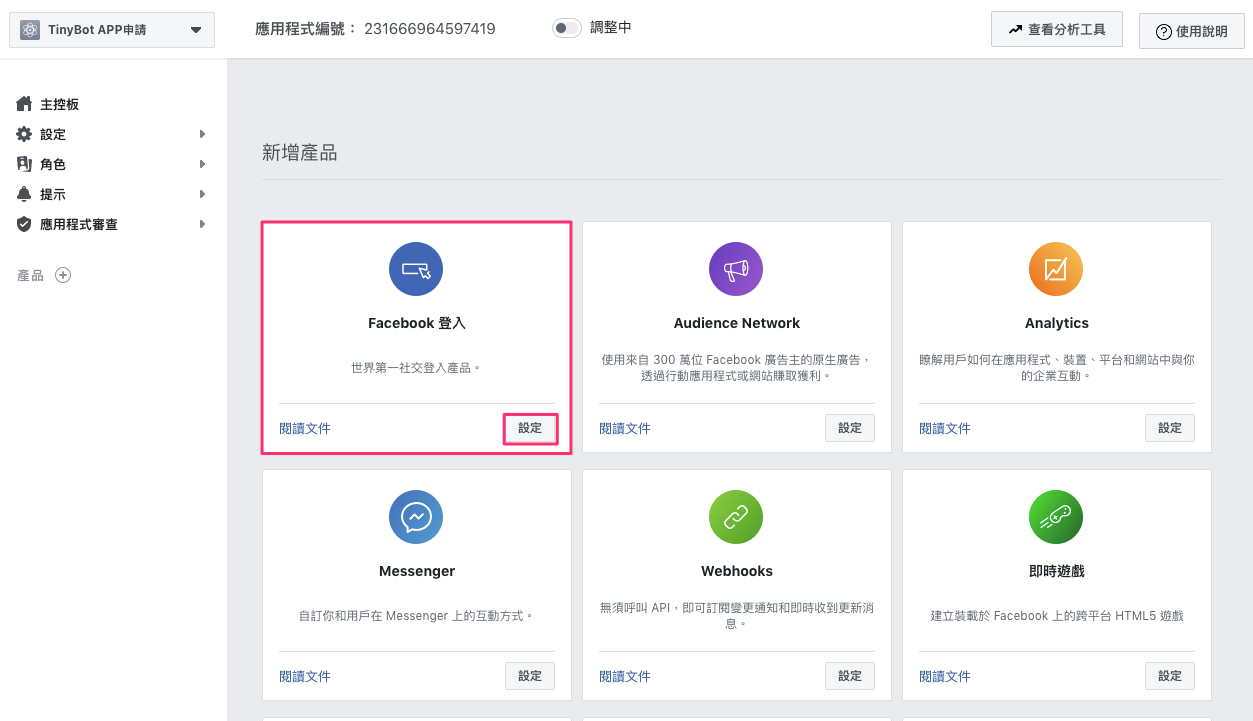Click 設定 button on Facebook 登入 card

tap(530, 428)
